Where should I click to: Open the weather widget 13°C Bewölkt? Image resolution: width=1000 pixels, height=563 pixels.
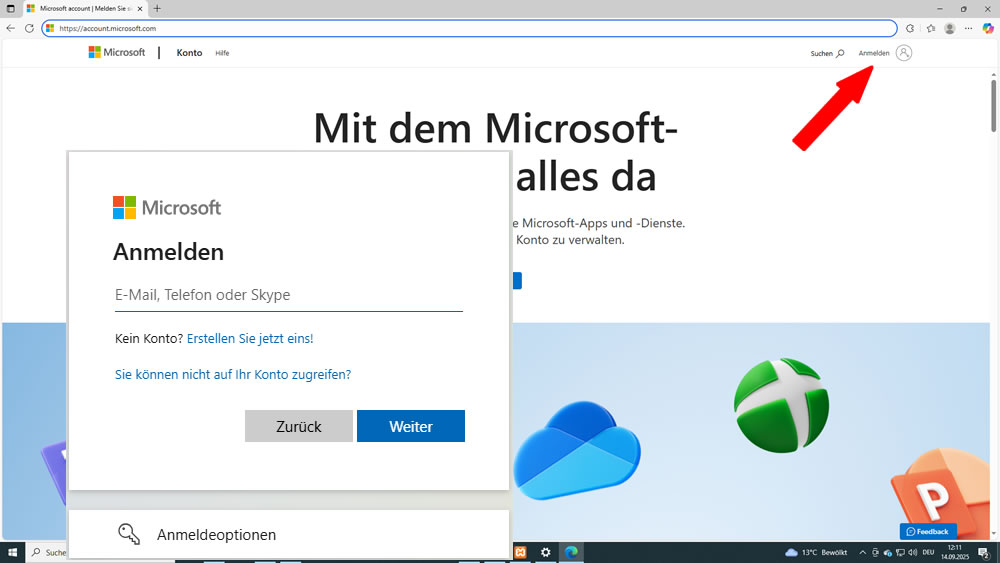click(x=816, y=552)
